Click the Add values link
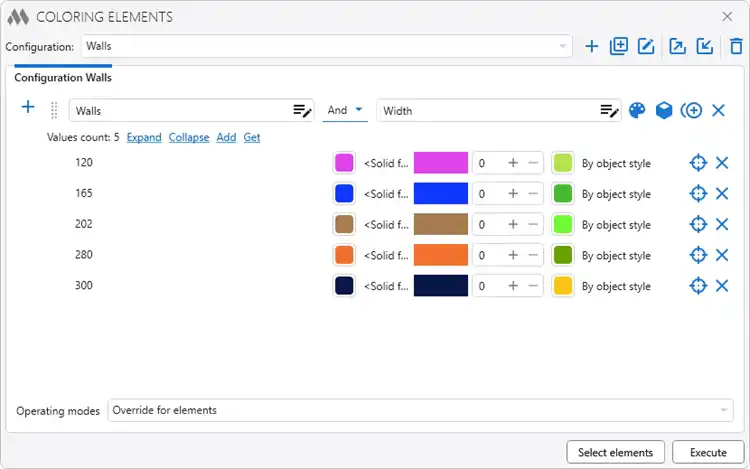This screenshot has height=469, width=750. pos(226,138)
